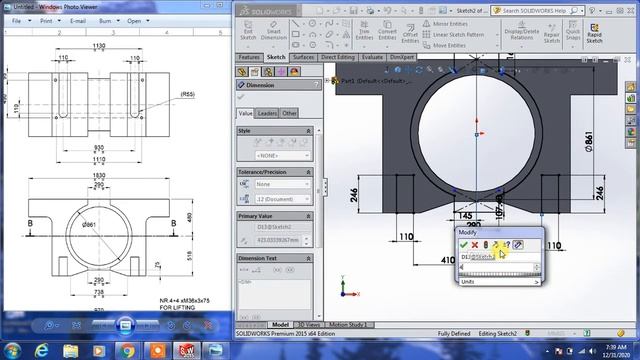This screenshot has height=360, width=640.
Task: Click actual-size button in Photo Viewer
Action: pos(76,325)
